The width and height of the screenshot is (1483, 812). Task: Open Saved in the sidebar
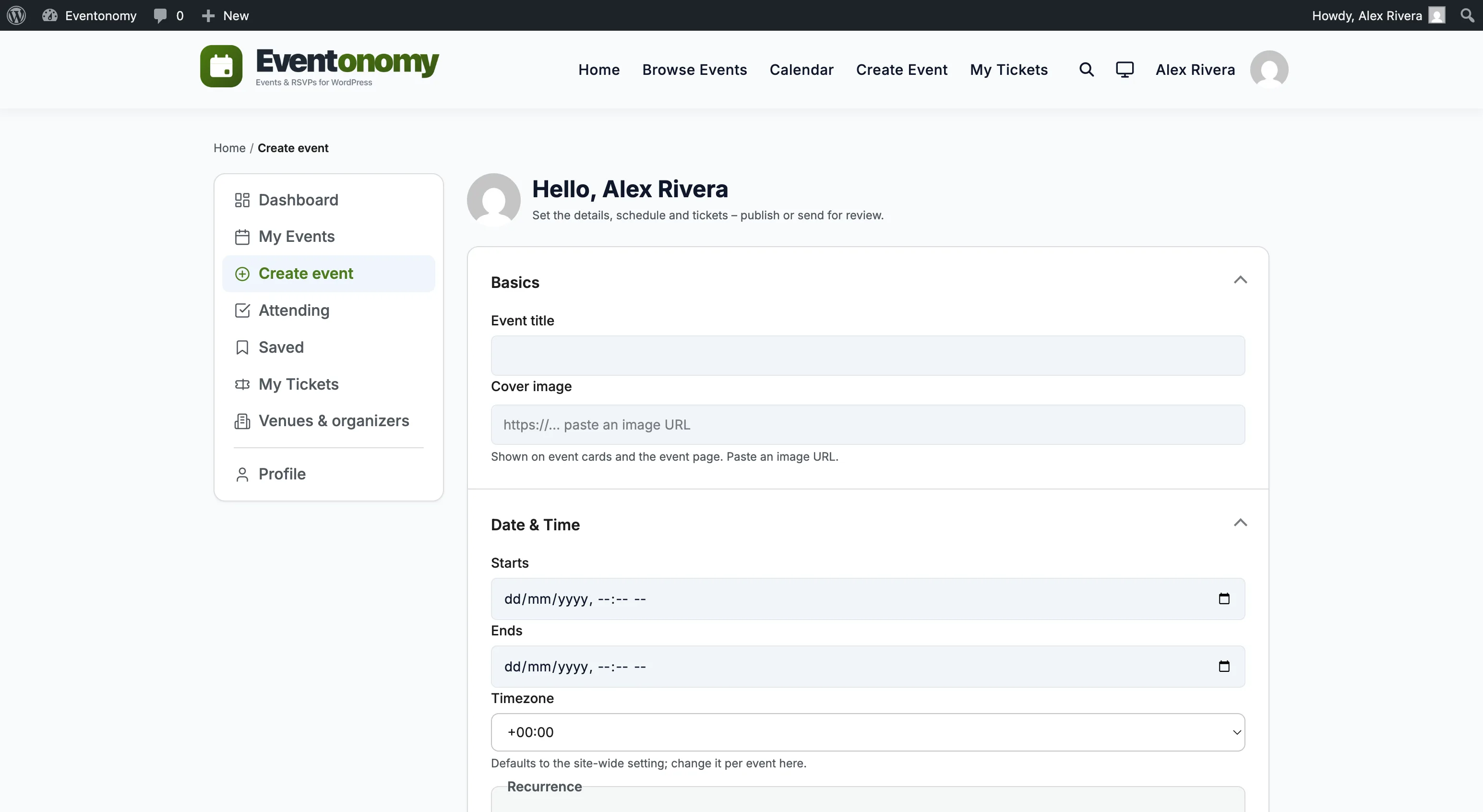coord(329,347)
